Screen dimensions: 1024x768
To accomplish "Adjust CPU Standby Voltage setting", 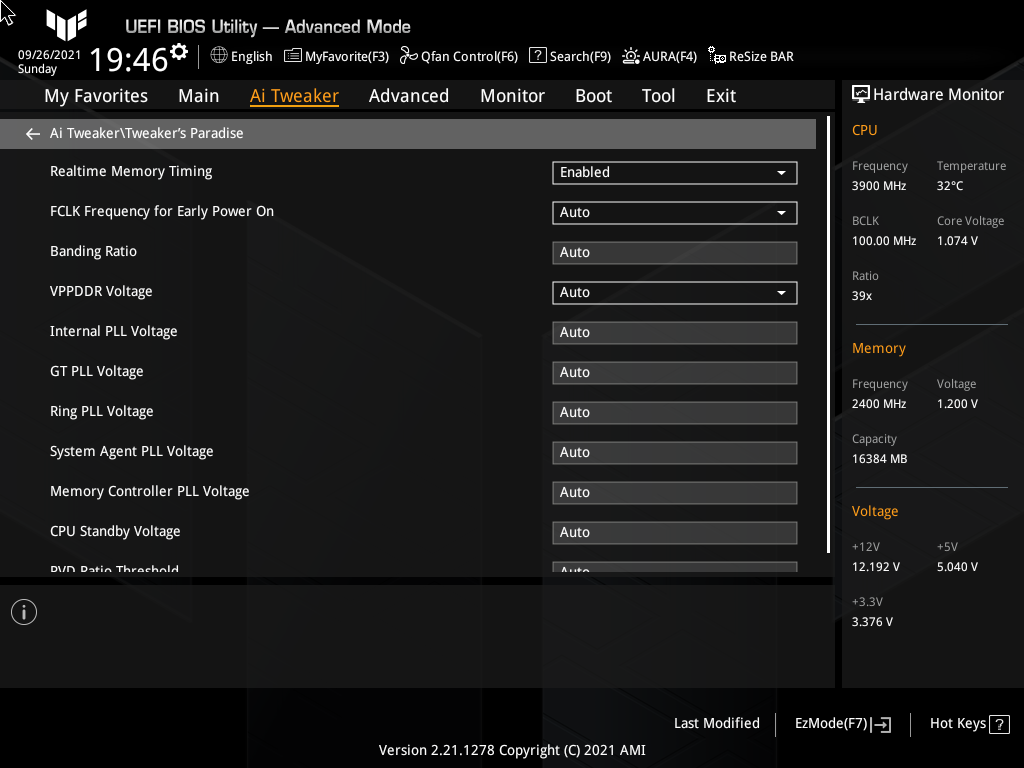I will pos(674,532).
